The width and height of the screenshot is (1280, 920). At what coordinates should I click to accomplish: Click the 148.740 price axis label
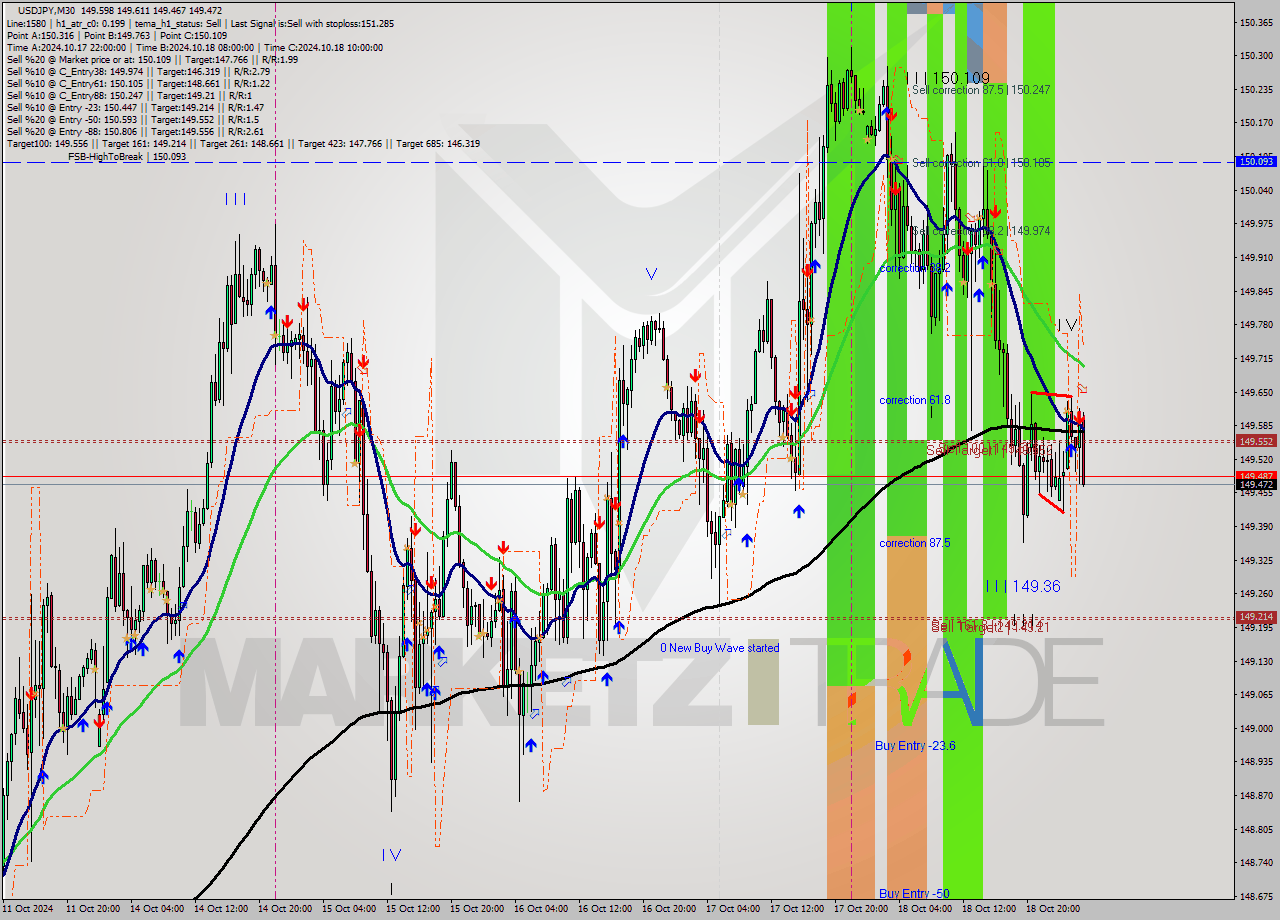1256,863
